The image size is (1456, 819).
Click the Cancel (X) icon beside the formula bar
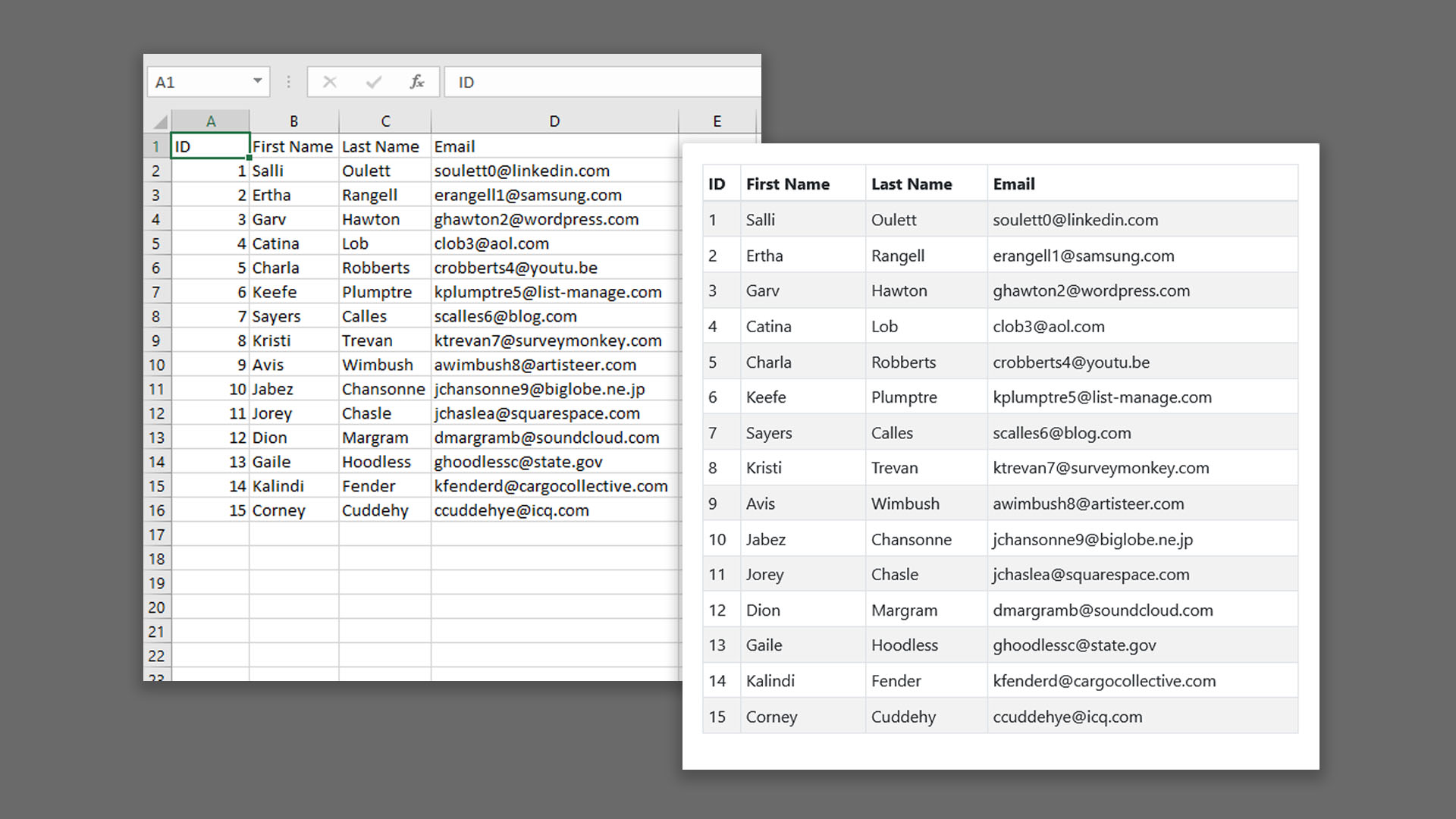[x=329, y=82]
